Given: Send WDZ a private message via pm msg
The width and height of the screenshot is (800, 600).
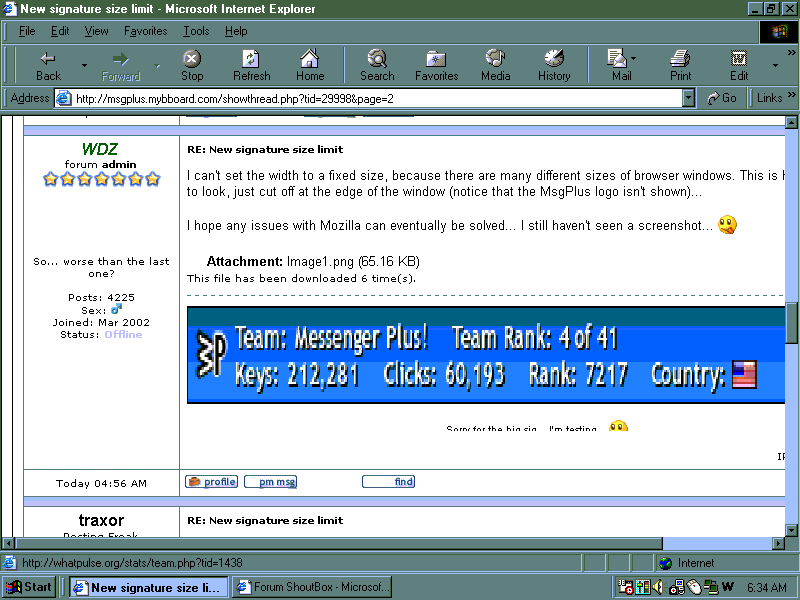Looking at the screenshot, I should (x=270, y=482).
